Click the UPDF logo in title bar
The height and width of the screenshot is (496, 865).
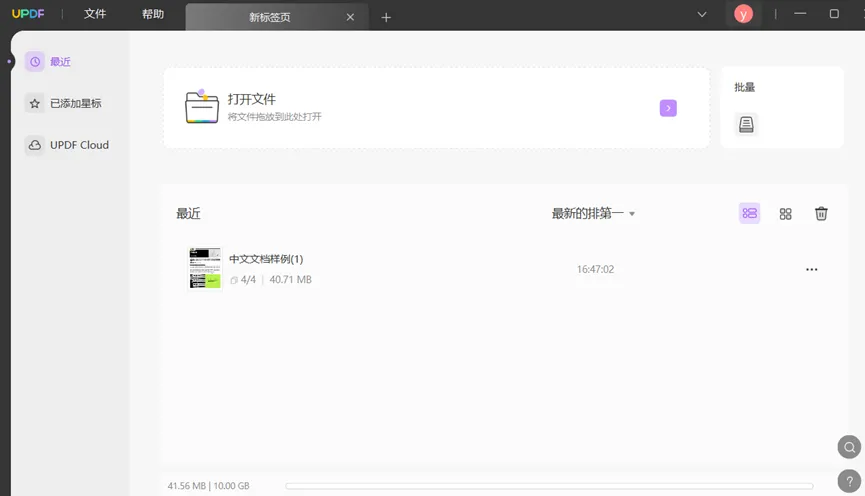(25, 15)
